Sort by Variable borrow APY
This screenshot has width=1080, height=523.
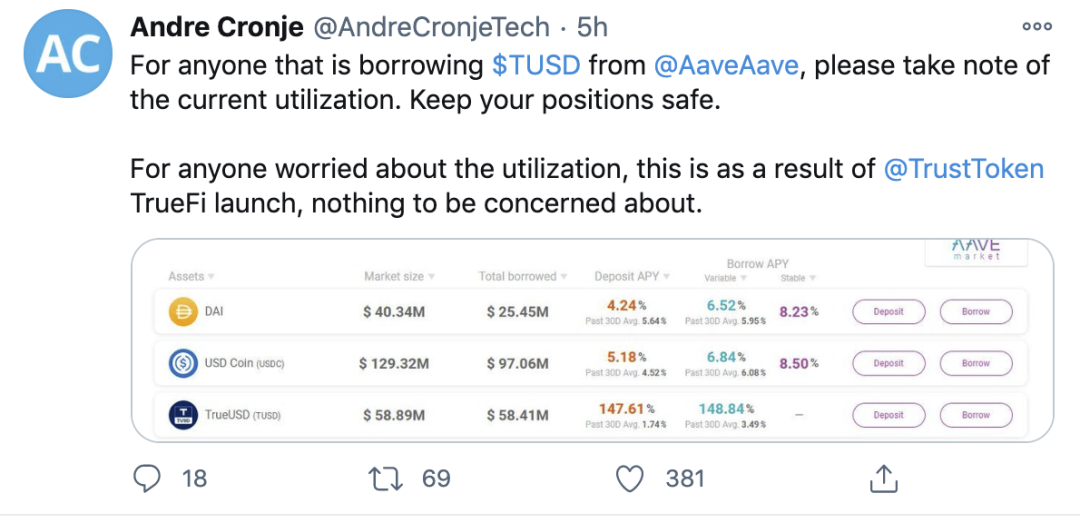pyautogui.click(x=725, y=278)
